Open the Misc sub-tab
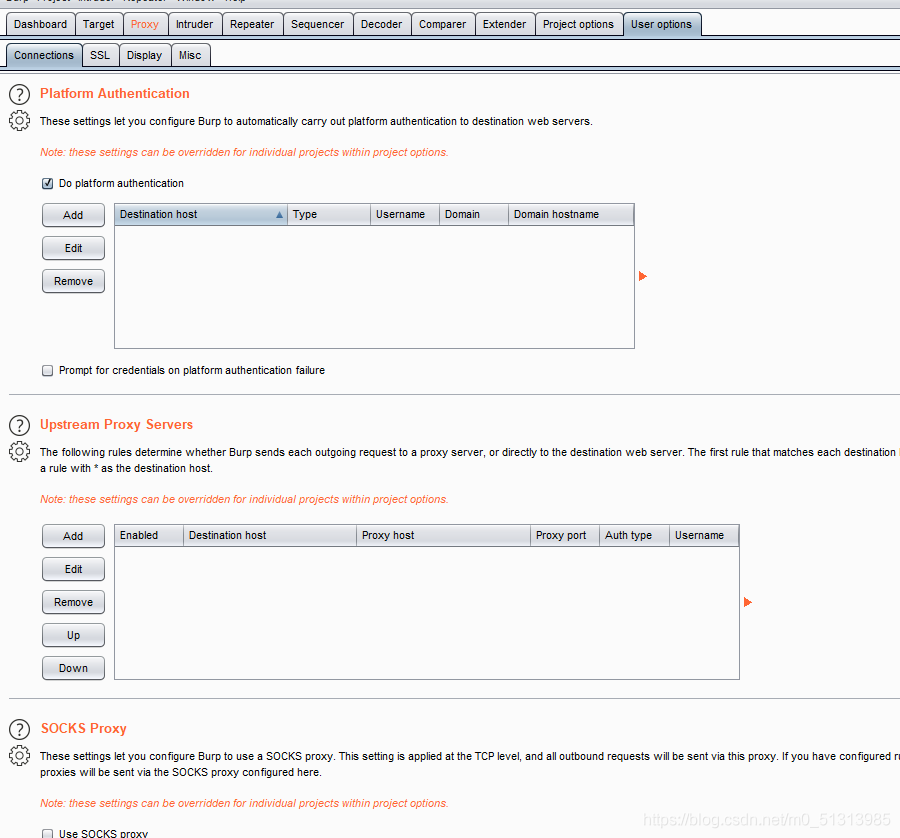 click(191, 55)
